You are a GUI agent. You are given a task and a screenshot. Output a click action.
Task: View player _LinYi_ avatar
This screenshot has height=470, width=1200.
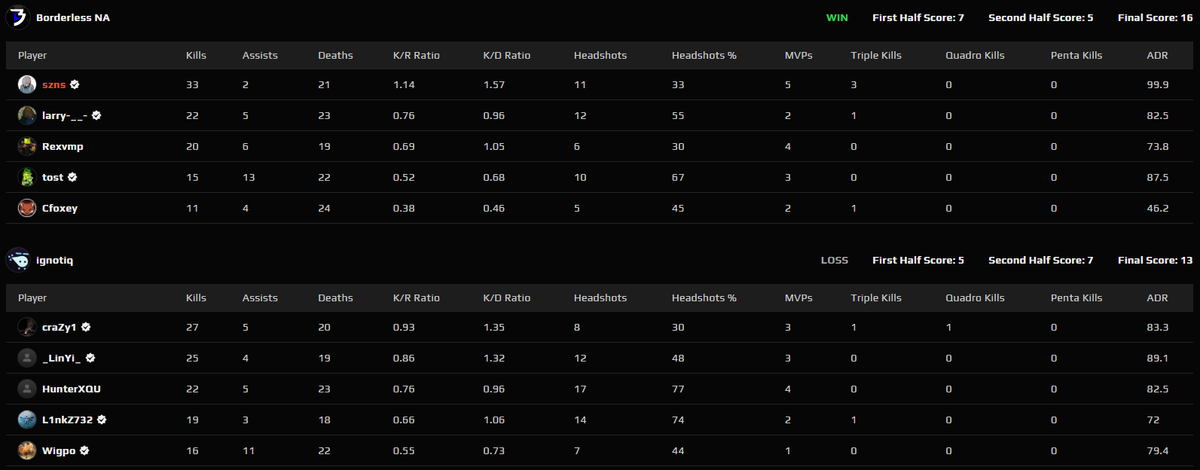tap(27, 358)
